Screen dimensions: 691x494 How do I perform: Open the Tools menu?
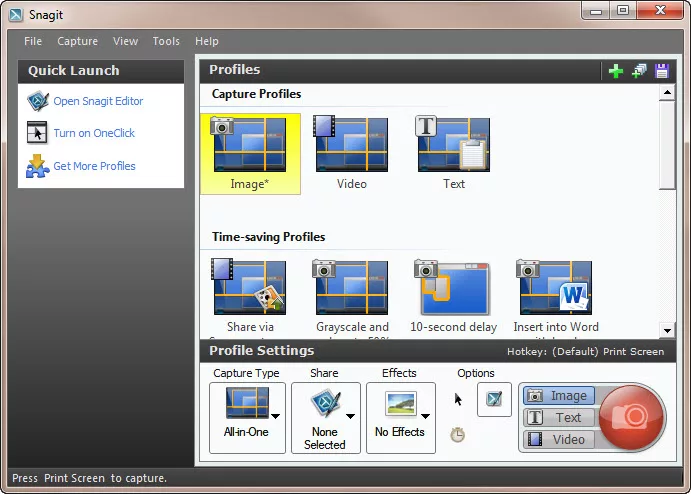[x=166, y=41]
